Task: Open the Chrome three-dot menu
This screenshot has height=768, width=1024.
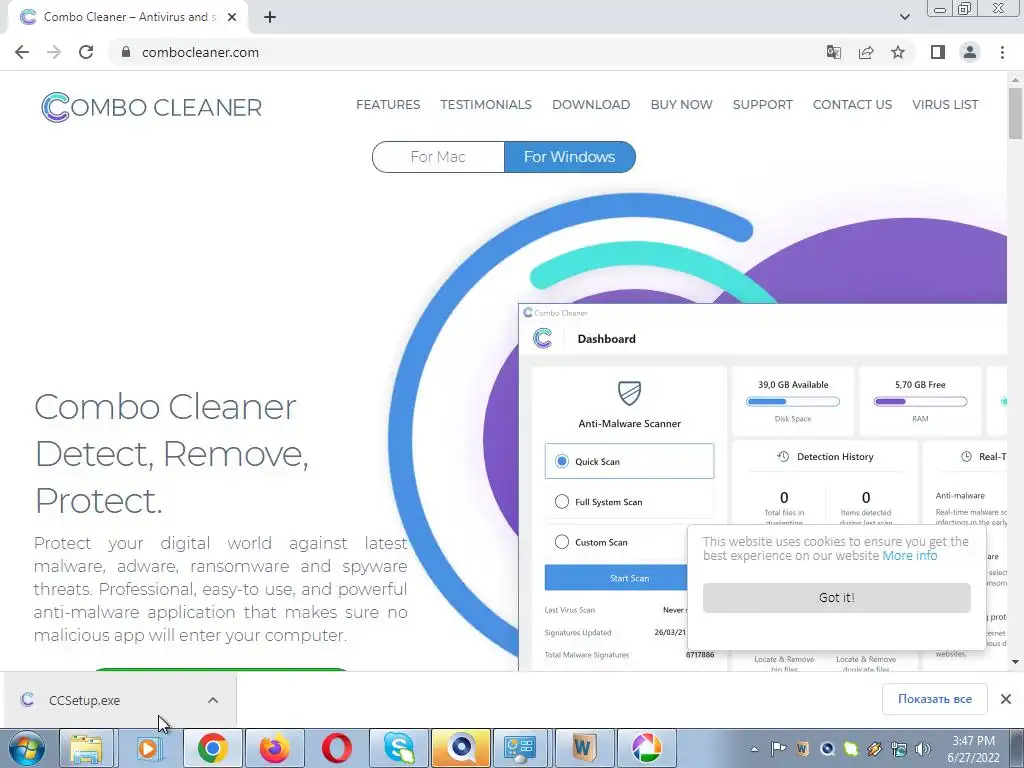Action: [x=1002, y=52]
